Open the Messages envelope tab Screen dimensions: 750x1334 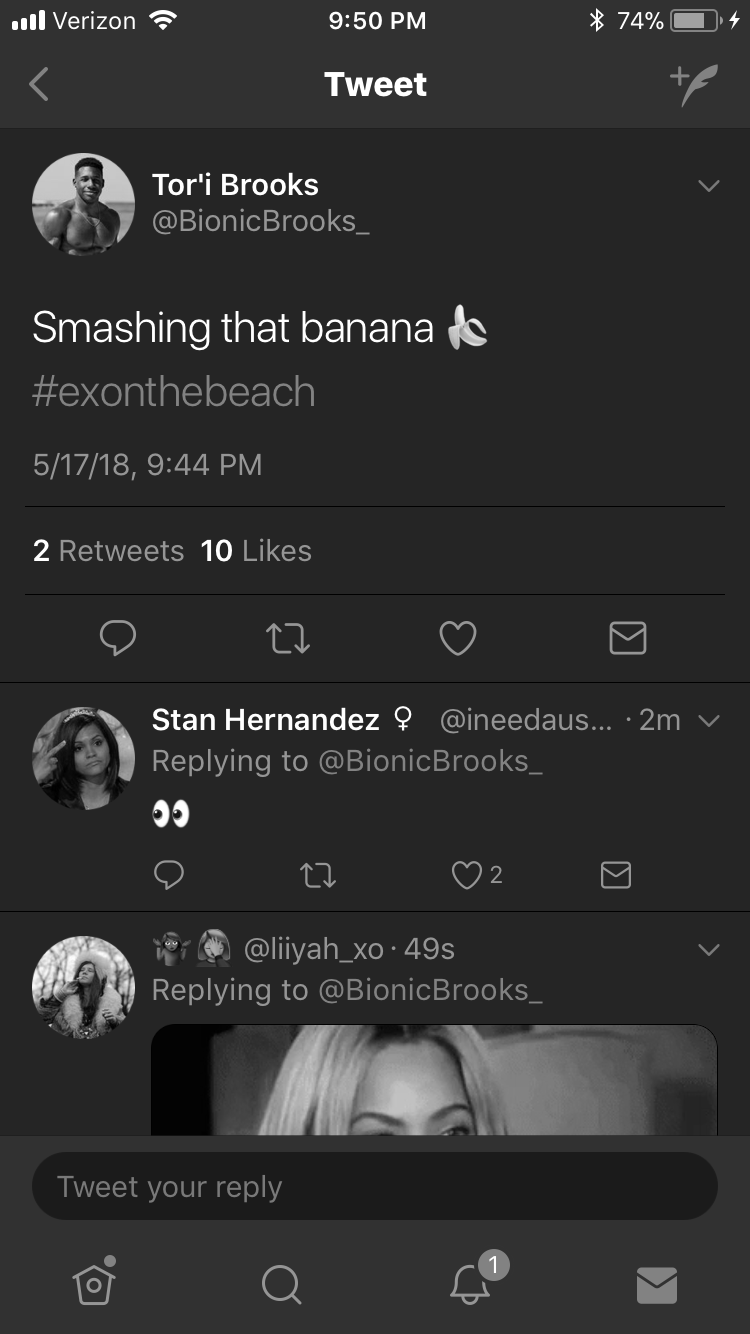[x=657, y=1285]
